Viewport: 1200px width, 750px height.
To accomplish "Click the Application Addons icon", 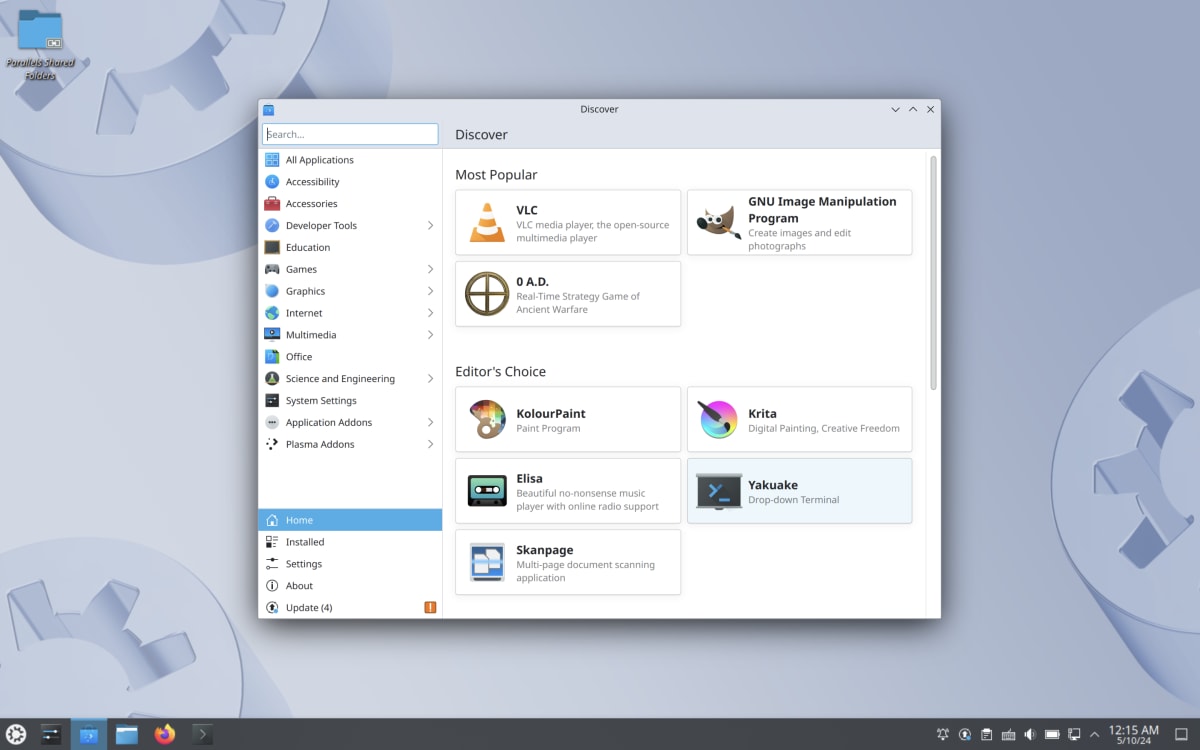I will [x=272, y=423].
